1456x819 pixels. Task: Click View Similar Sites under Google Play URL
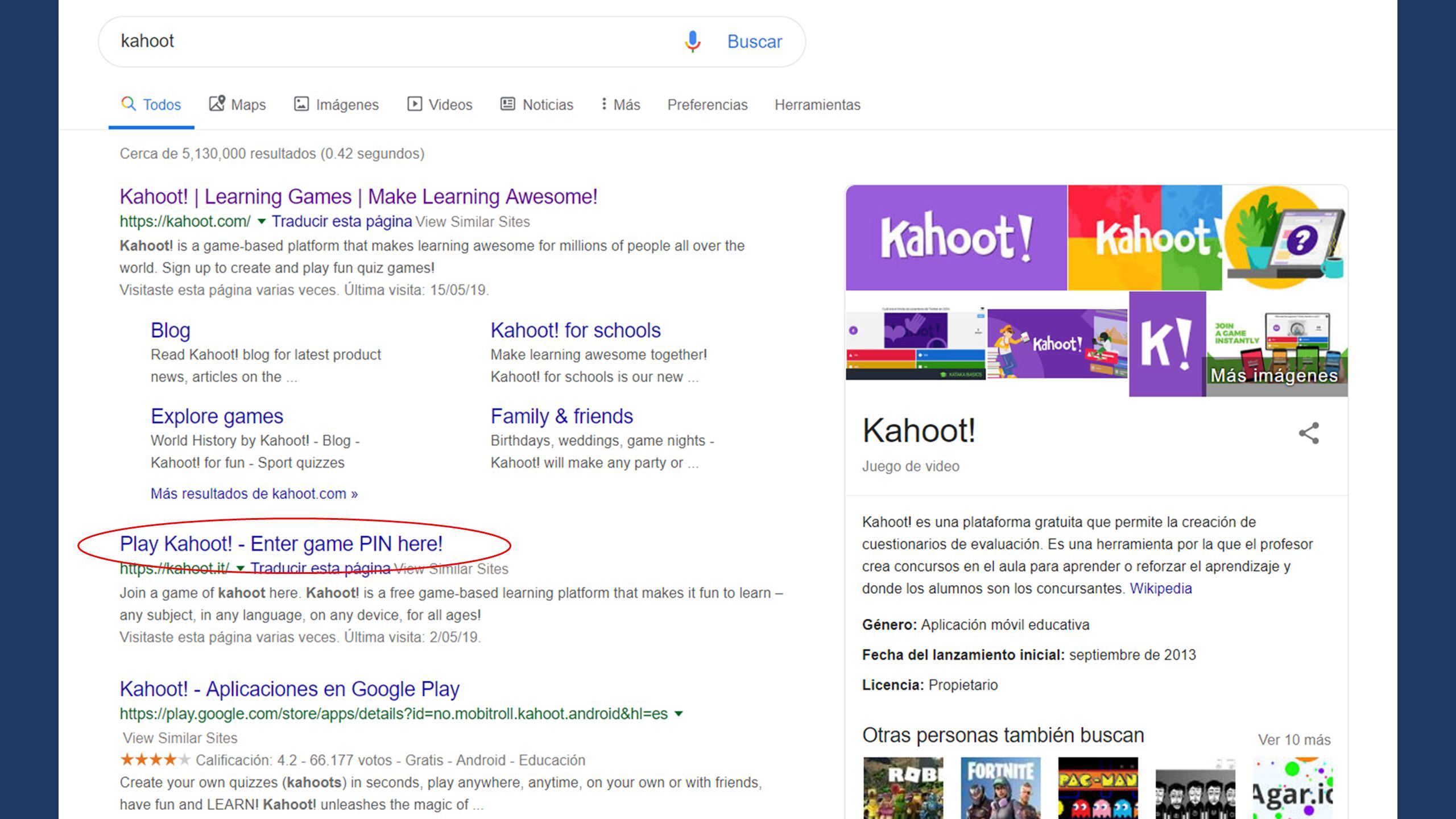[x=180, y=738]
